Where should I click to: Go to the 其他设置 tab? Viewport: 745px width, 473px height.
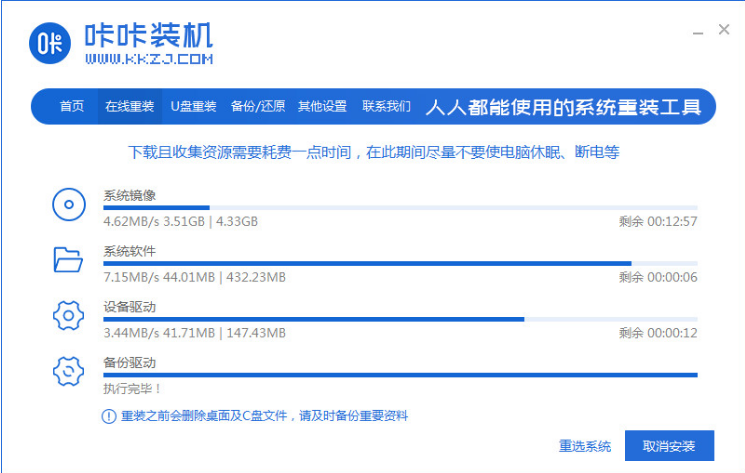pyautogui.click(x=322, y=107)
